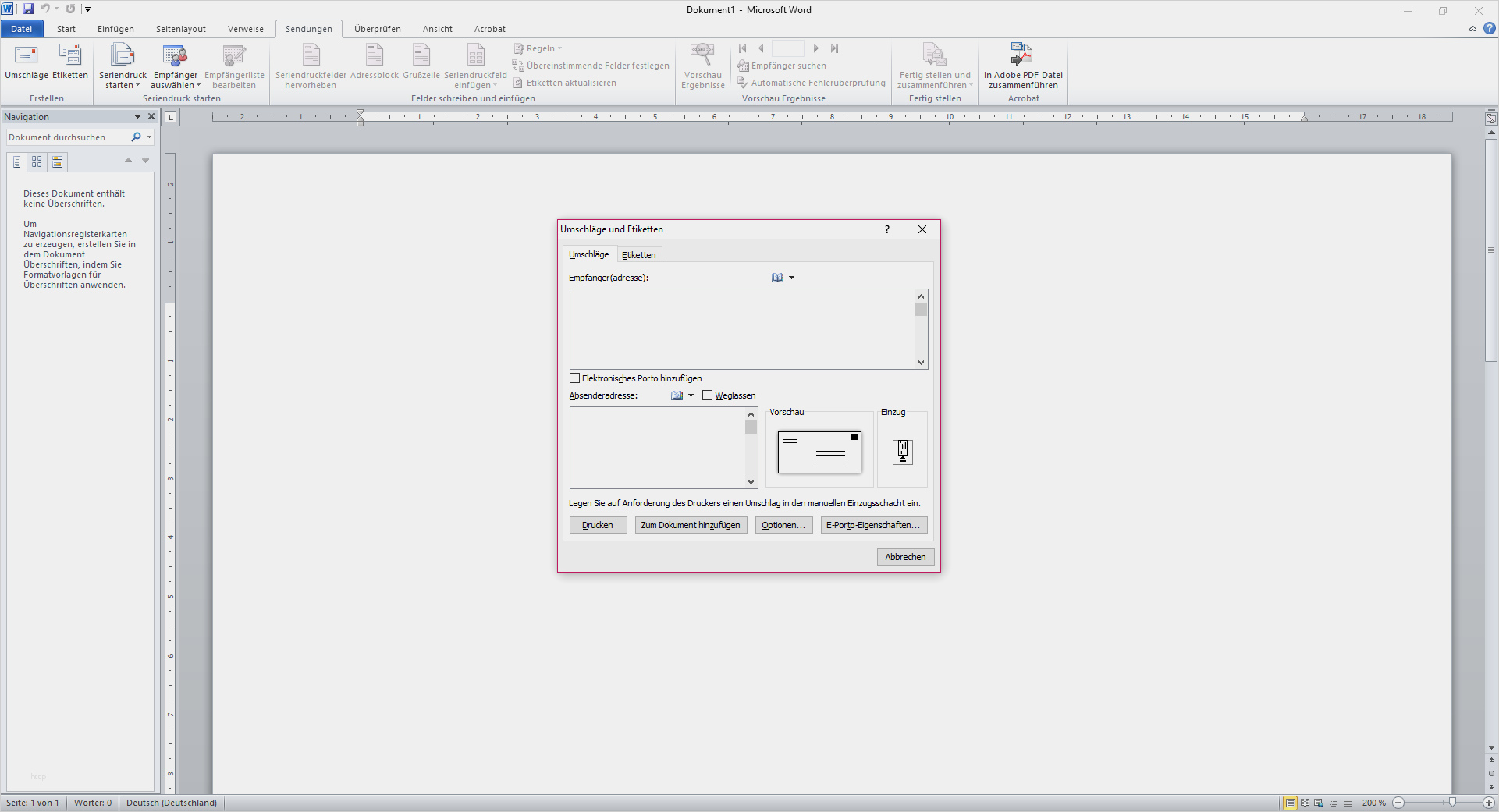1499x812 pixels.
Task: Click the tab stop selector on ruler
Action: click(171, 117)
